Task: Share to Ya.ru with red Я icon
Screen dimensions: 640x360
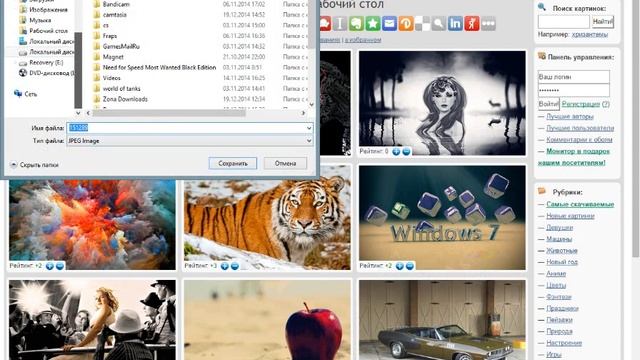Action: (x=472, y=24)
